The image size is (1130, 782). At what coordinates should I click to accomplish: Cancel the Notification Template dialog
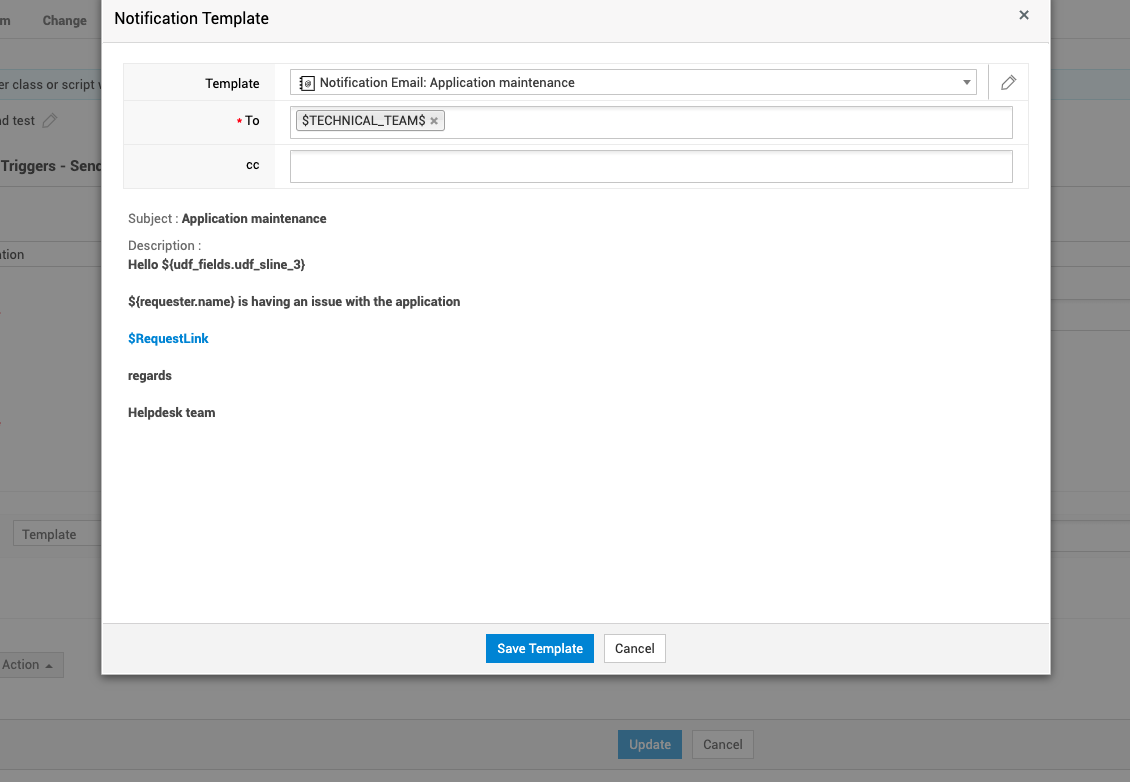pos(634,648)
